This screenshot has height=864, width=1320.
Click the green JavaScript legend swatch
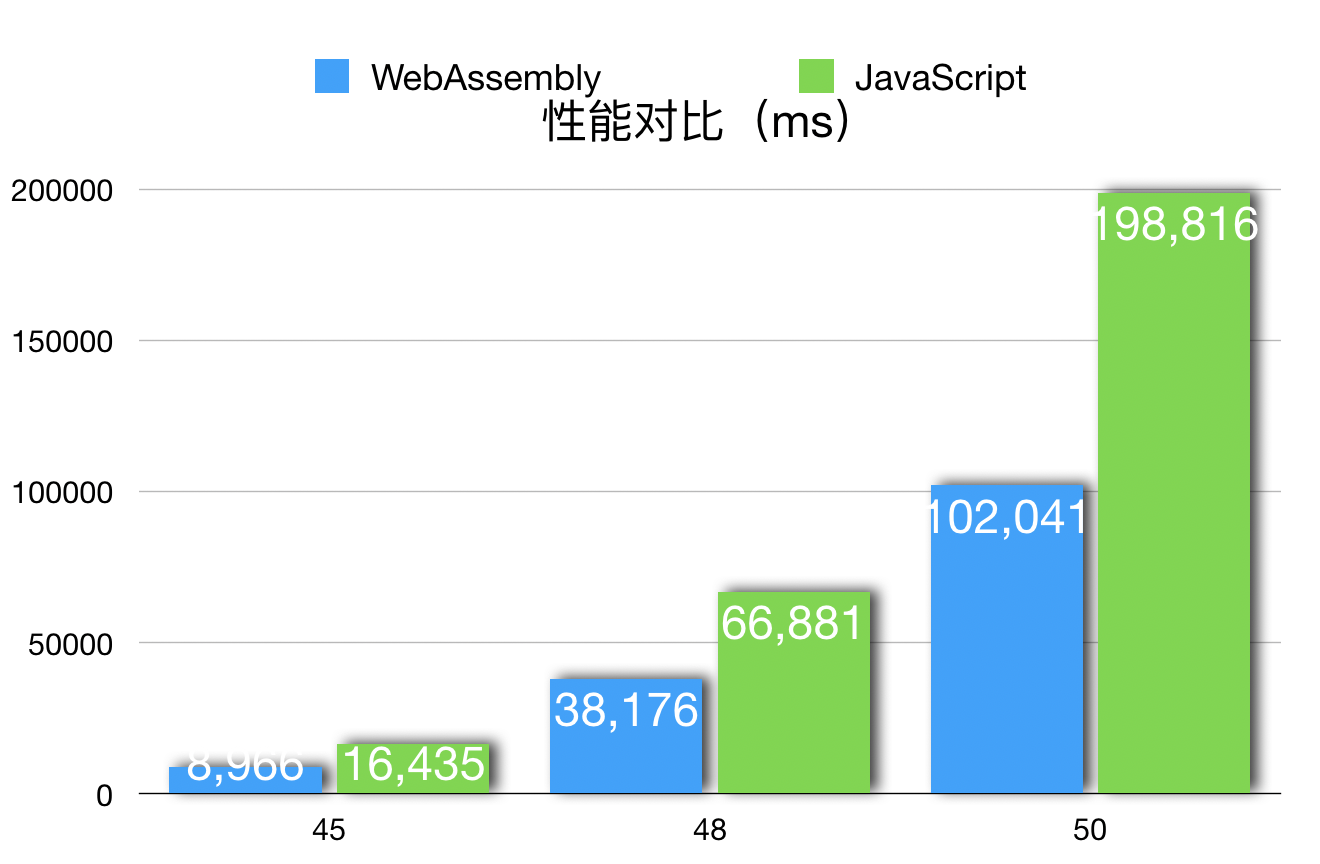816,77
